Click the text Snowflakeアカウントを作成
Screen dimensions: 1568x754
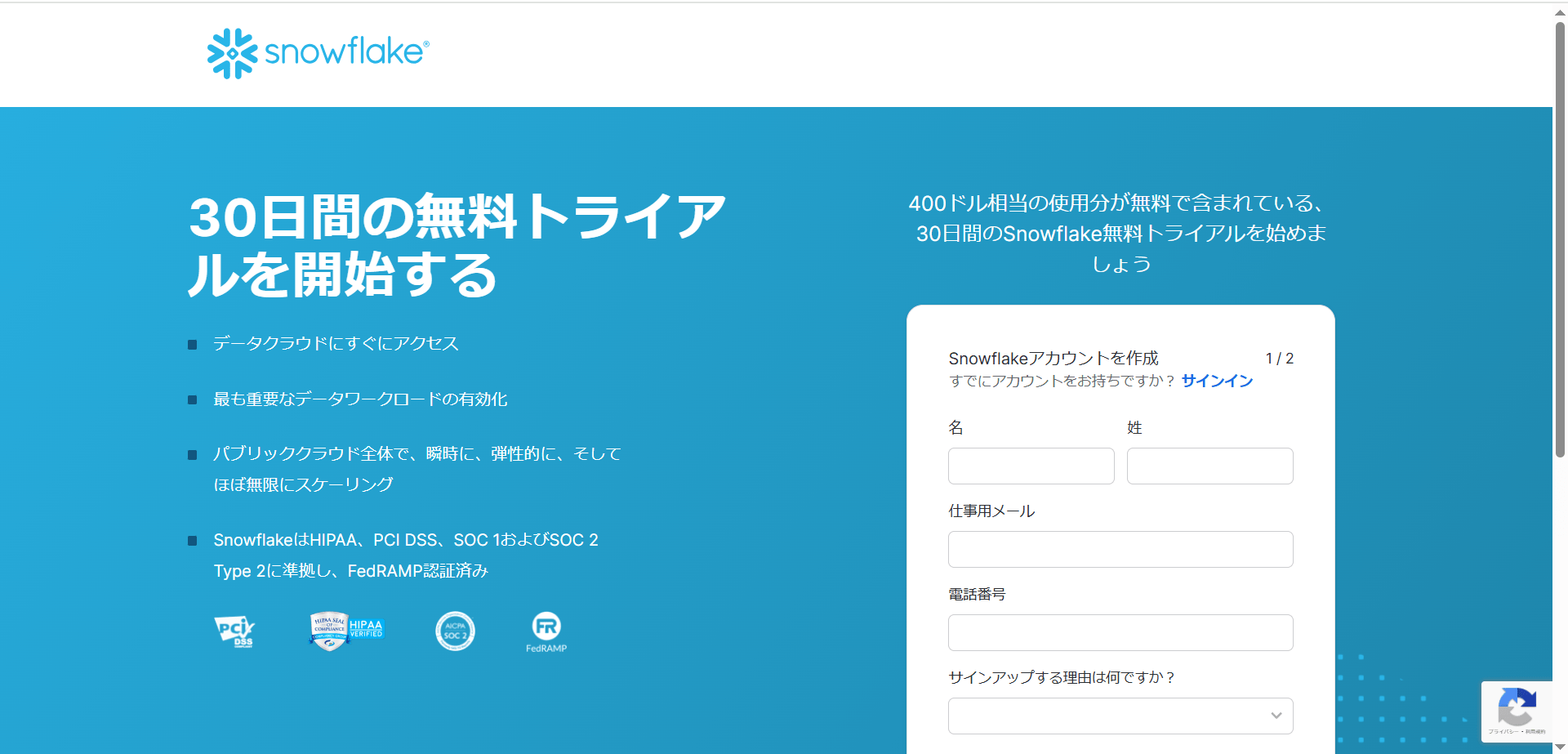(1053, 359)
